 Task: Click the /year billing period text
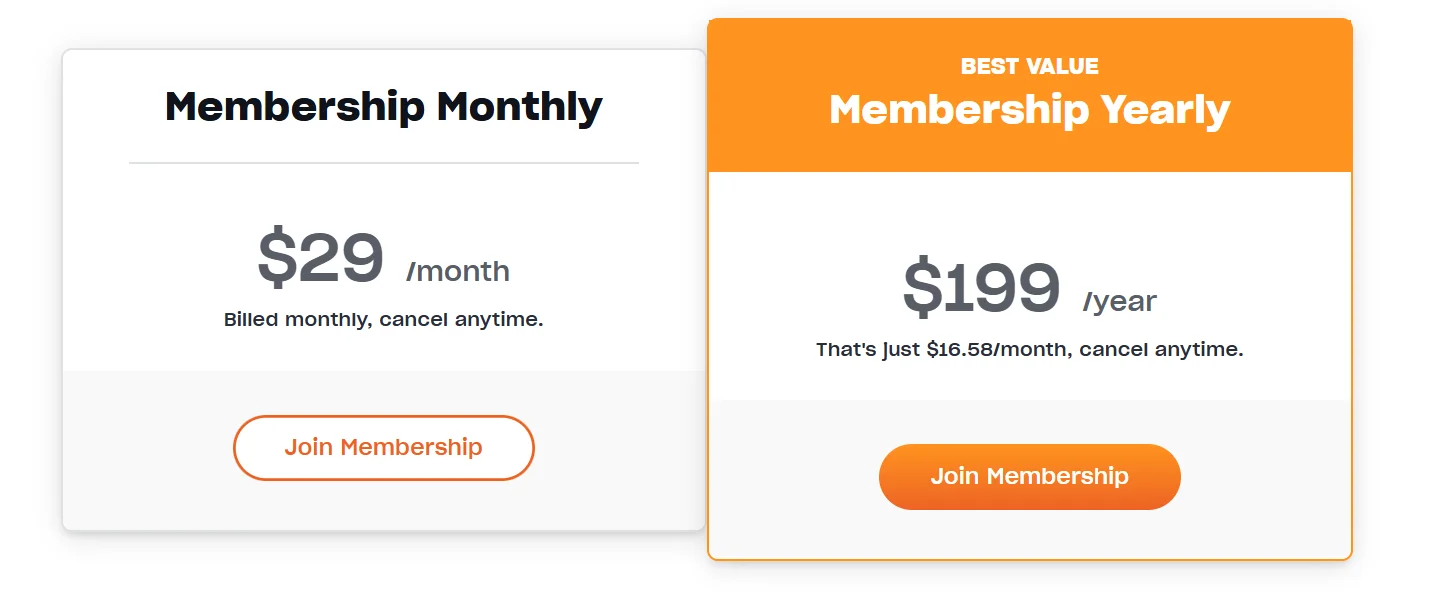point(1119,301)
